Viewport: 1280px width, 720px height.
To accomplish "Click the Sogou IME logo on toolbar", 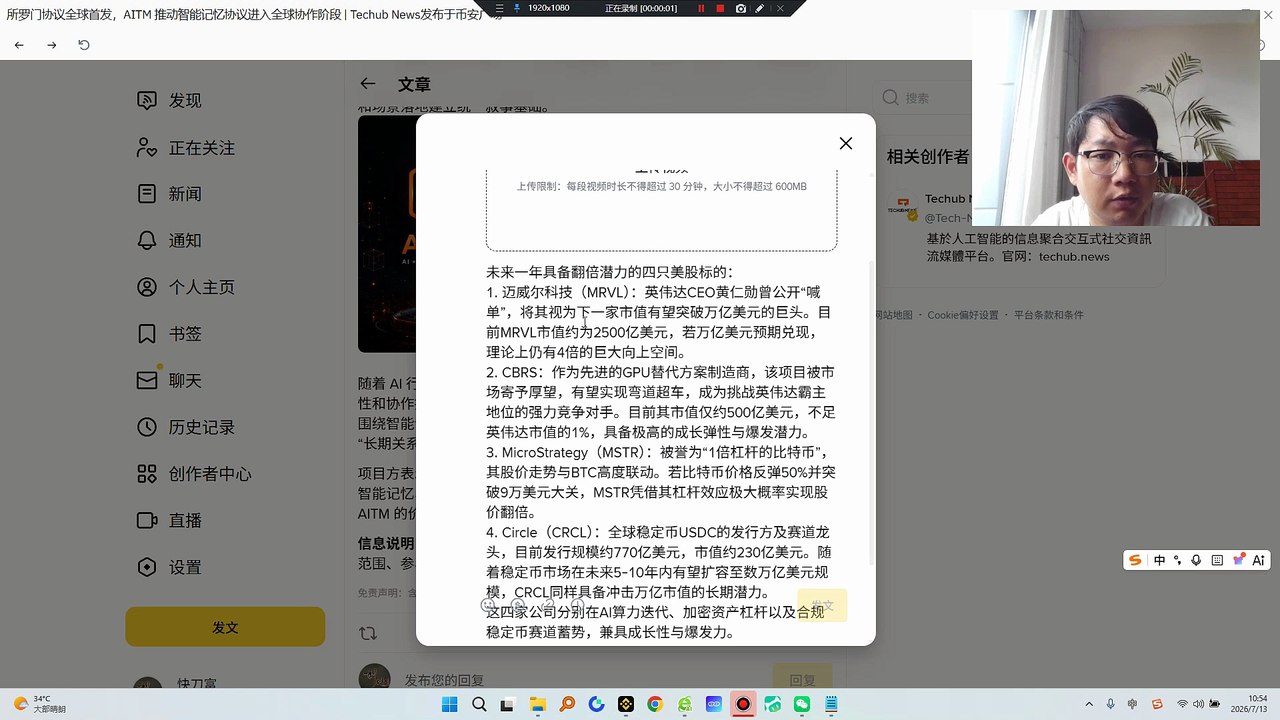I will pos(1135,561).
